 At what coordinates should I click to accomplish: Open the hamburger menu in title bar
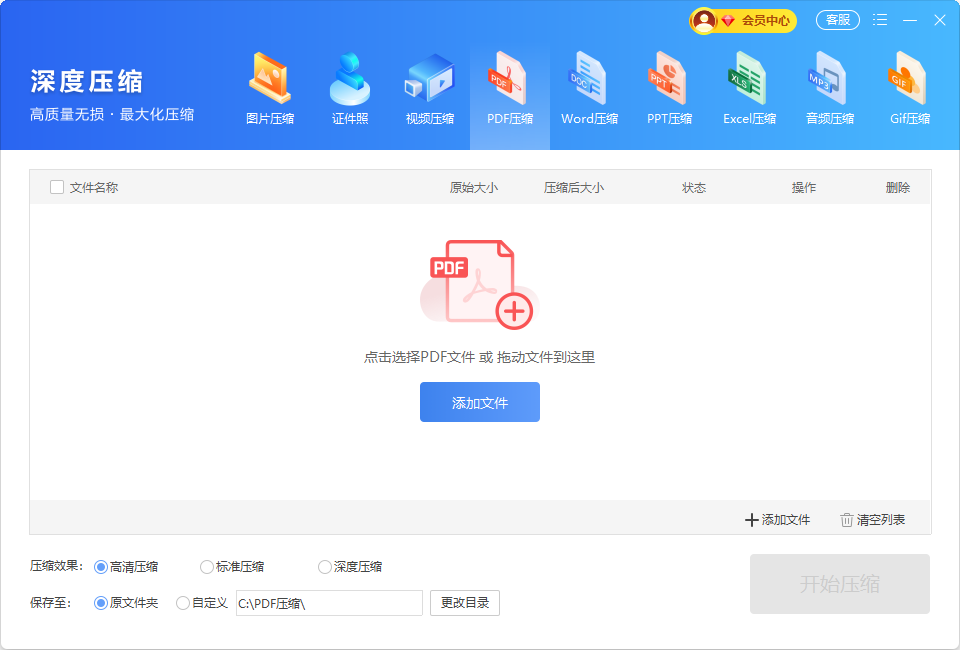[880, 20]
